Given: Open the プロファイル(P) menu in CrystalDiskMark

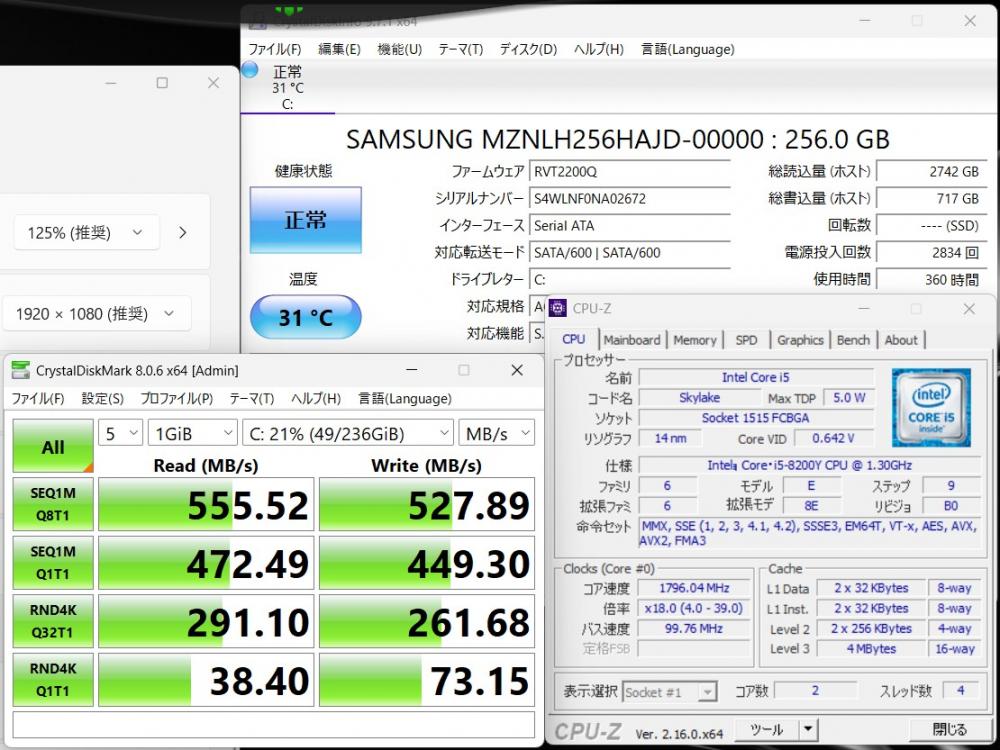Looking at the screenshot, I should (x=176, y=398).
